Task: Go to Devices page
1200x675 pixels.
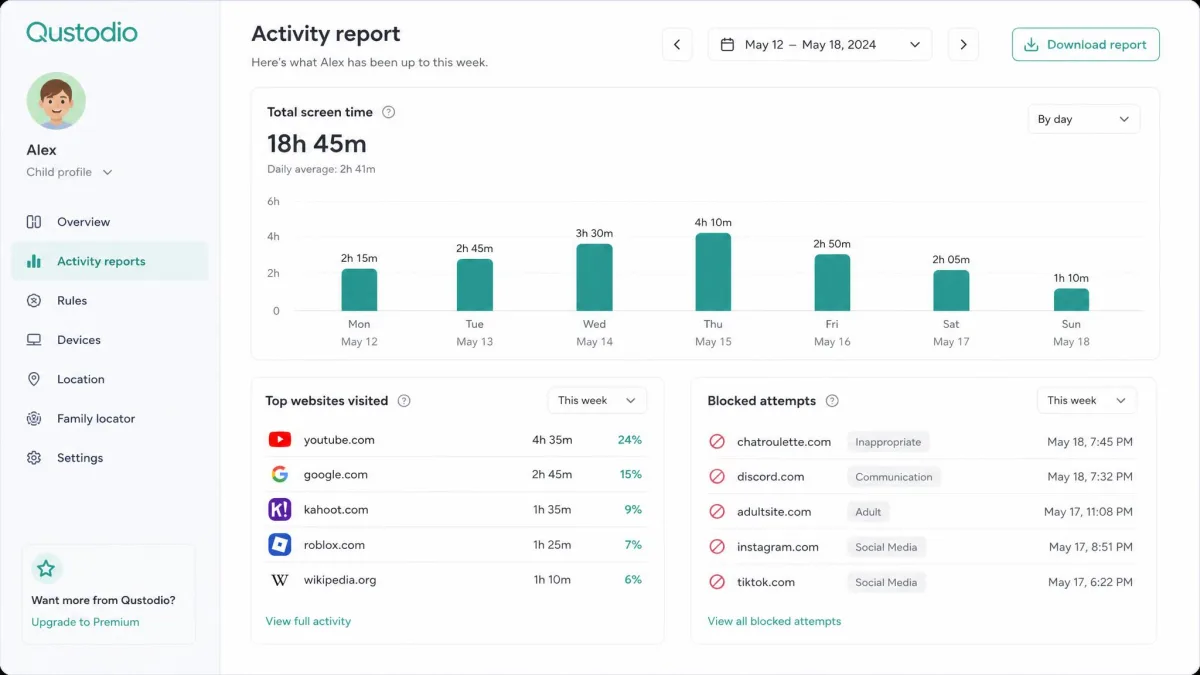Action: [79, 340]
